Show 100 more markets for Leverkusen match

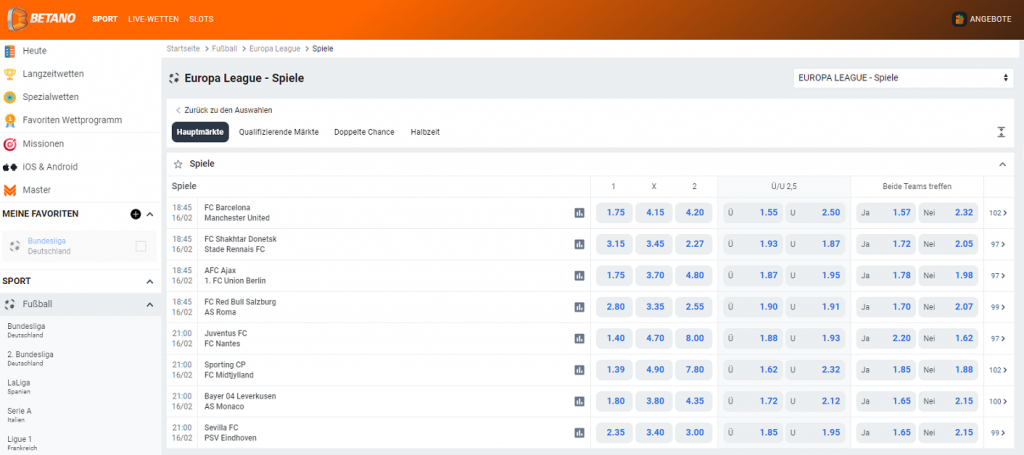point(998,401)
